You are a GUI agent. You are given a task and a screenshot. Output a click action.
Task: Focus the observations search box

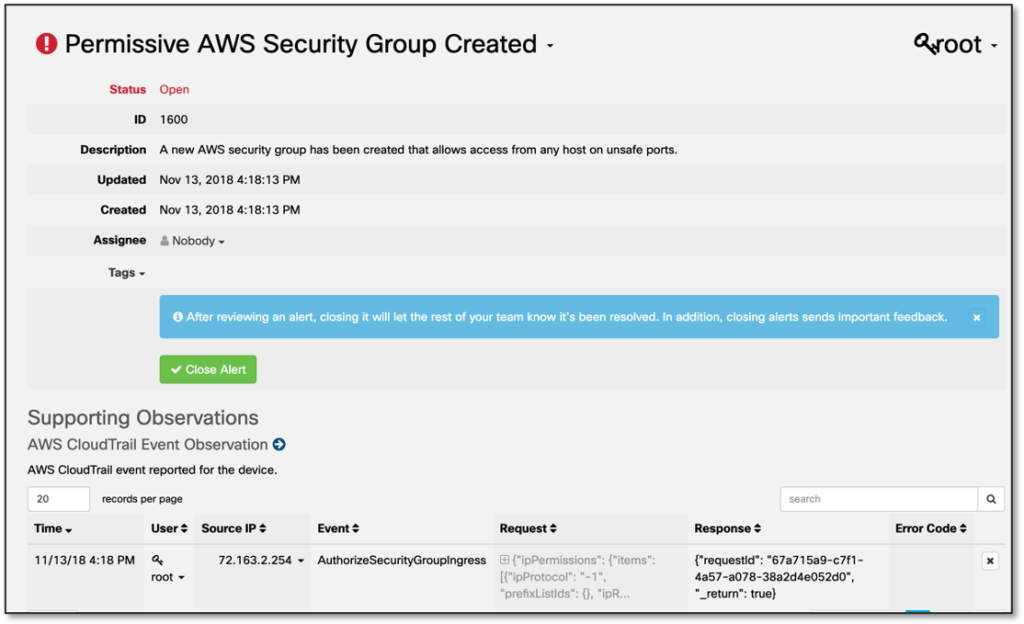point(878,499)
